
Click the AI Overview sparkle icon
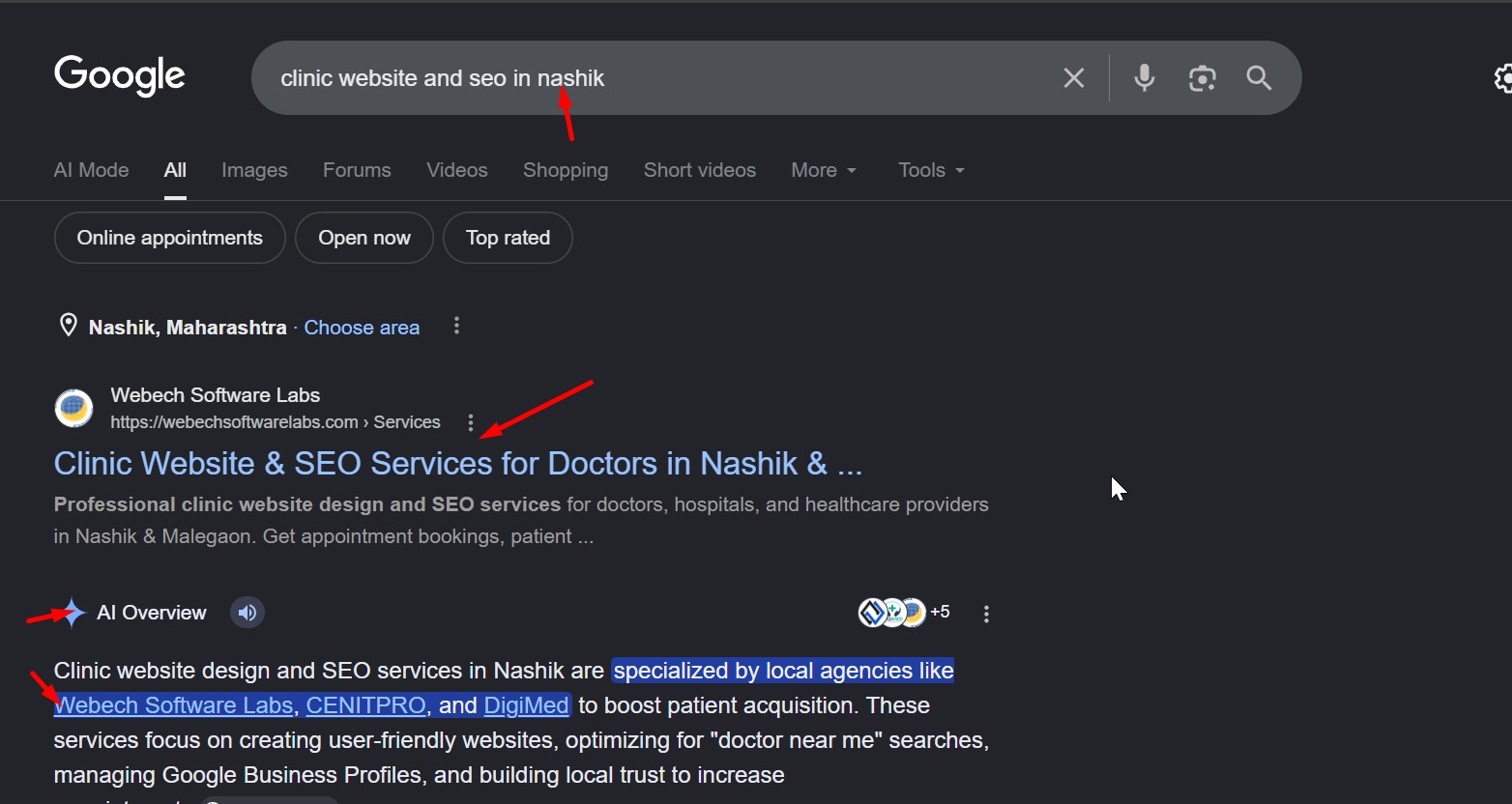[x=71, y=613]
